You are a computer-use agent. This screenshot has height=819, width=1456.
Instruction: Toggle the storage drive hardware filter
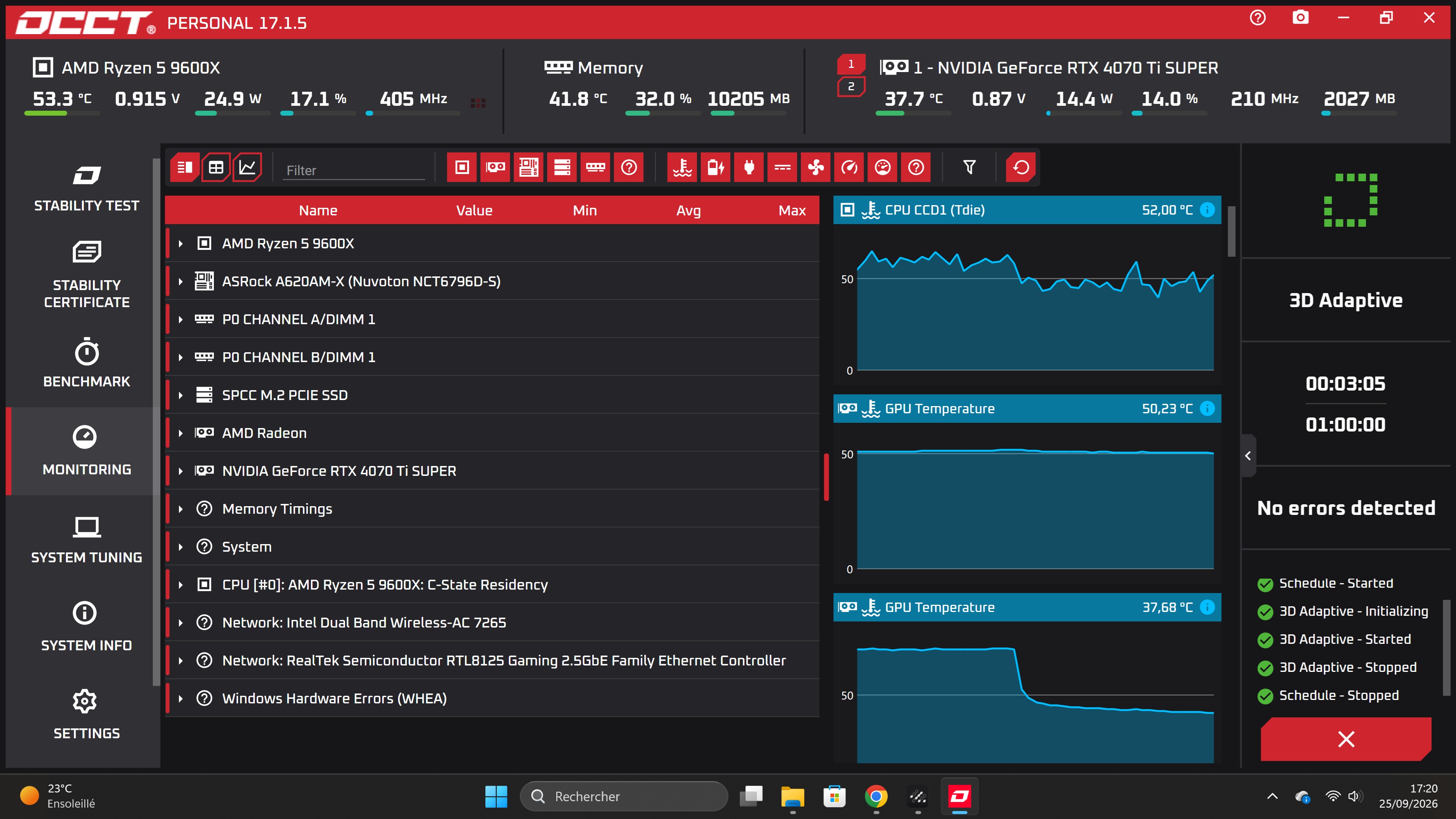(562, 167)
